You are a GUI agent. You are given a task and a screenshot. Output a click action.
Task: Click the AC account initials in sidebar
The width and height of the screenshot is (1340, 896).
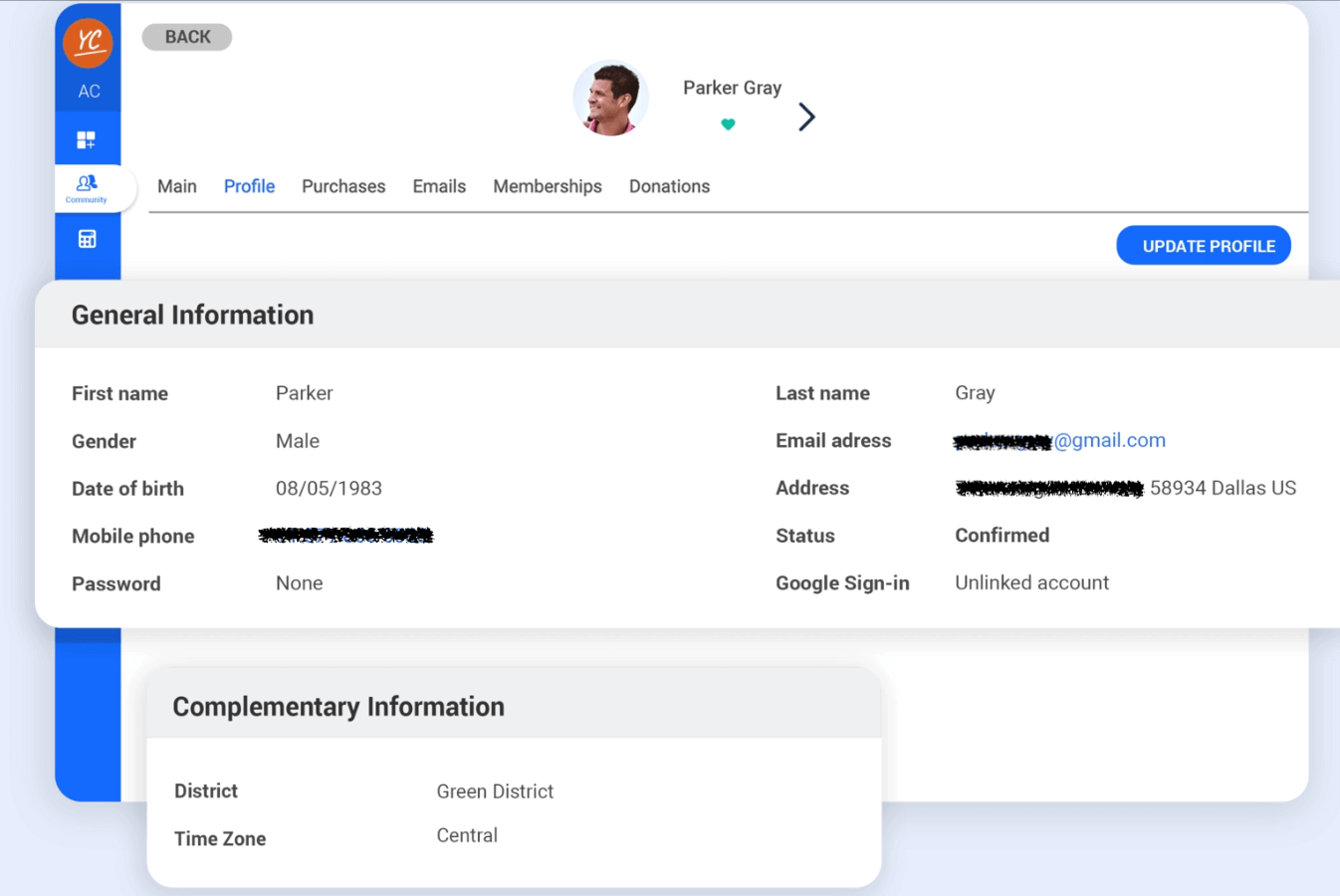pos(88,91)
